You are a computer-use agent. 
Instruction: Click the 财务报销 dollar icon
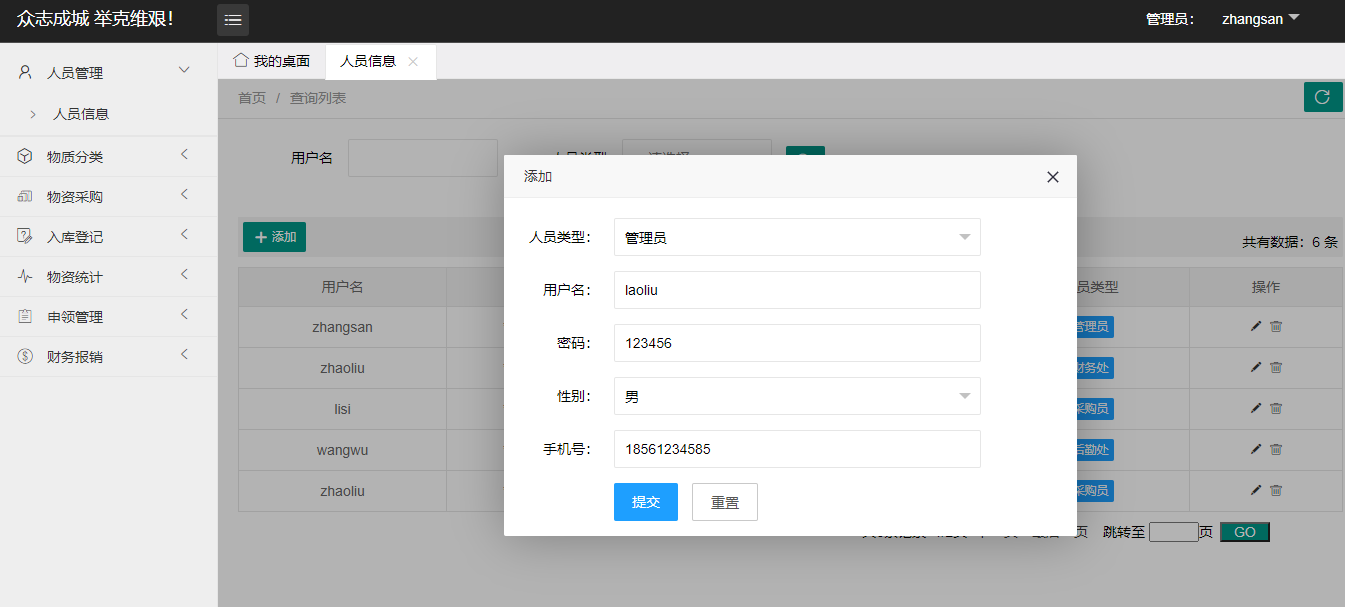[x=26, y=356]
